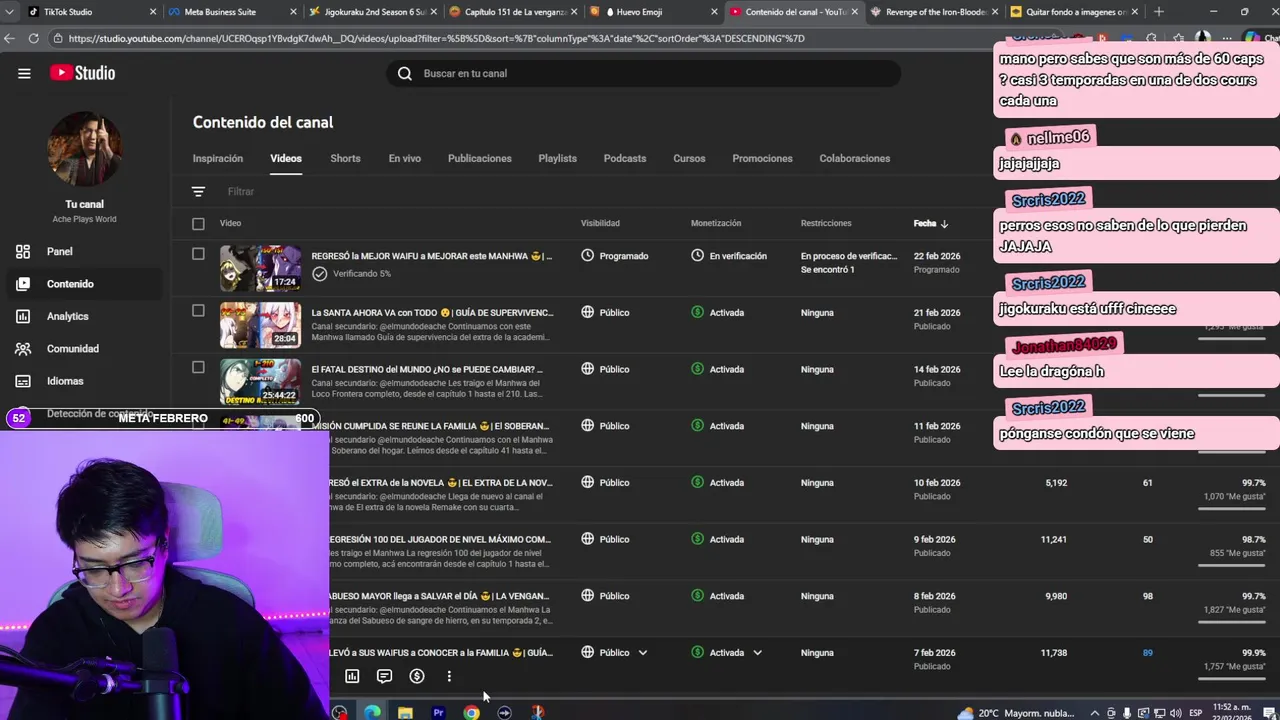Screen dimensions: 1280x720
Task: Switch to the Podcasts tab
Action: point(625,158)
